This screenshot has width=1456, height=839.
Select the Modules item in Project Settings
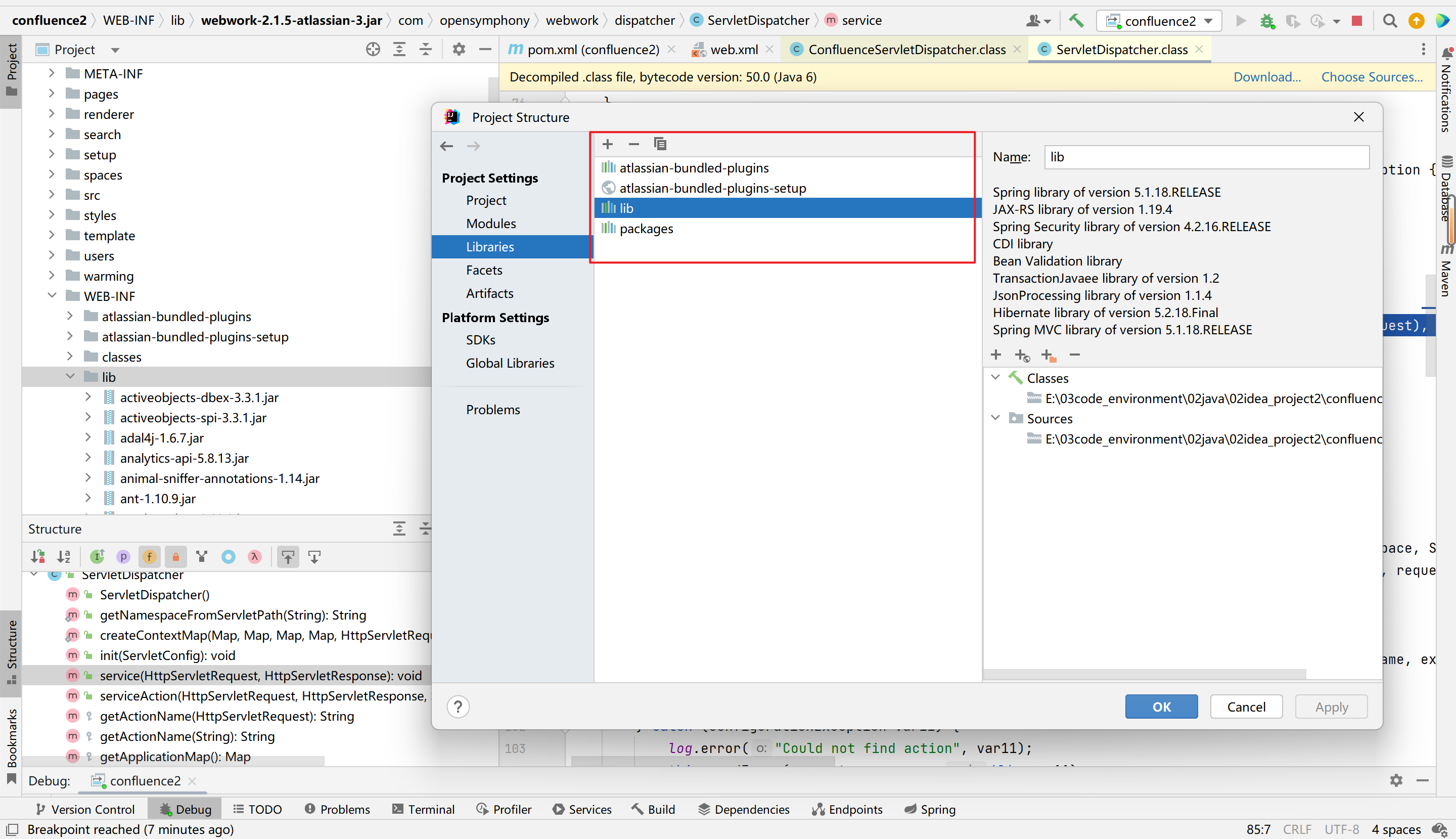click(x=490, y=223)
